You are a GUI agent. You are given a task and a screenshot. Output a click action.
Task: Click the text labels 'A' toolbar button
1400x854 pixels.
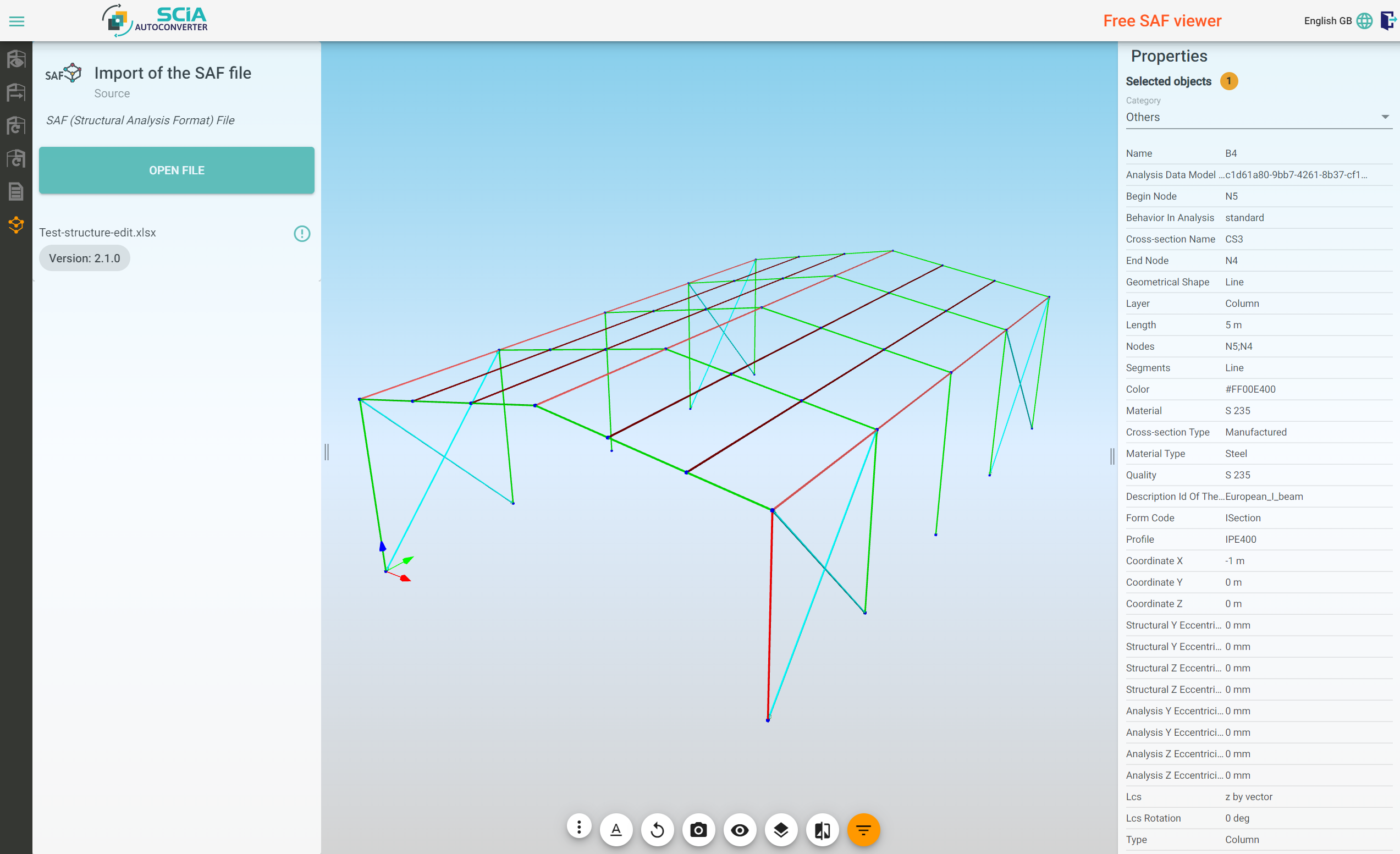pyautogui.click(x=616, y=830)
